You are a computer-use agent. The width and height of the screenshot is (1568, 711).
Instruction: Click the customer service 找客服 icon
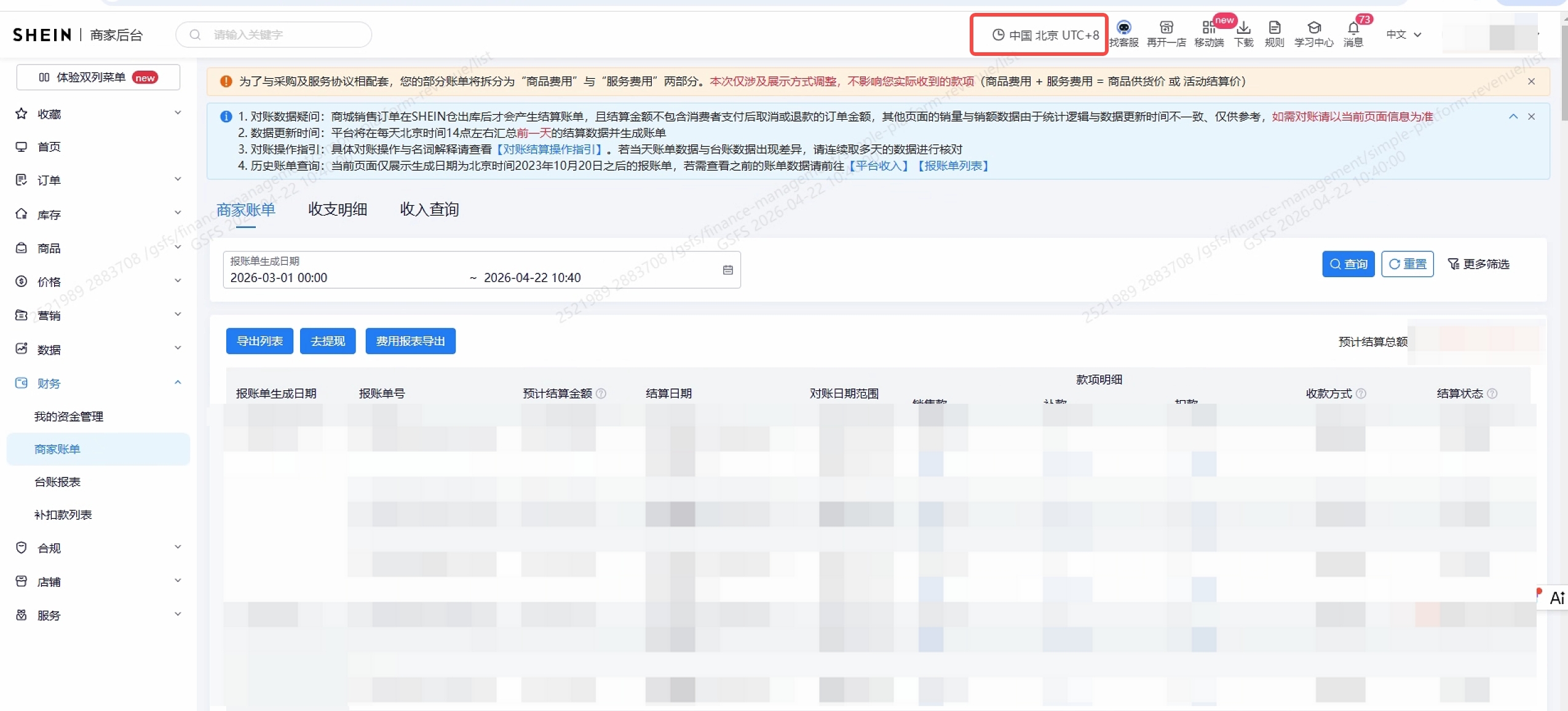click(1123, 28)
